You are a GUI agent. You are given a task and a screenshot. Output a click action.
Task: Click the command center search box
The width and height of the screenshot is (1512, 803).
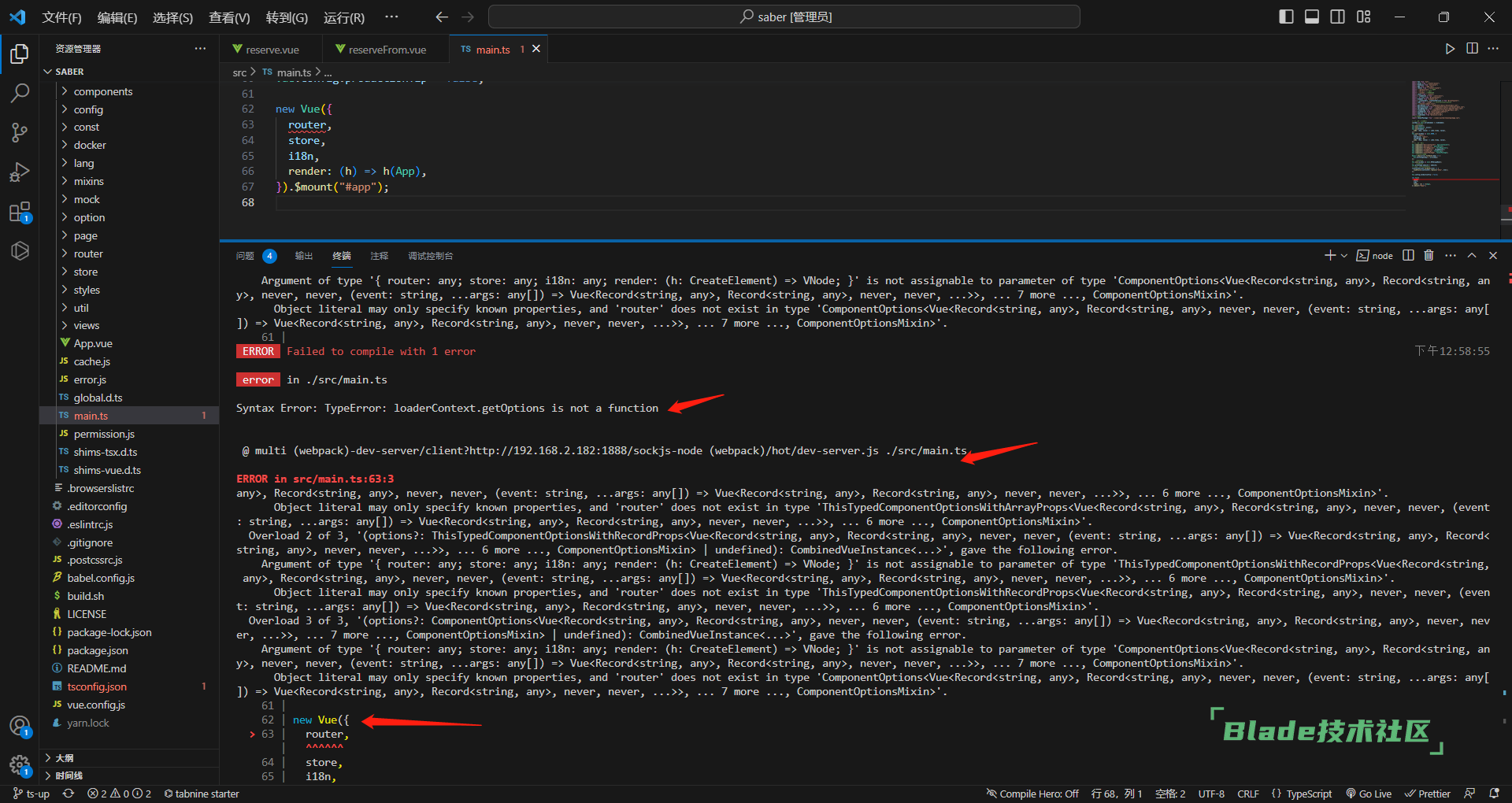pos(784,17)
